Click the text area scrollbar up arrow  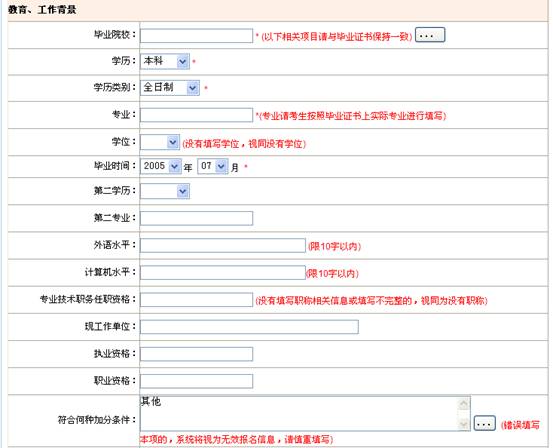click(463, 404)
